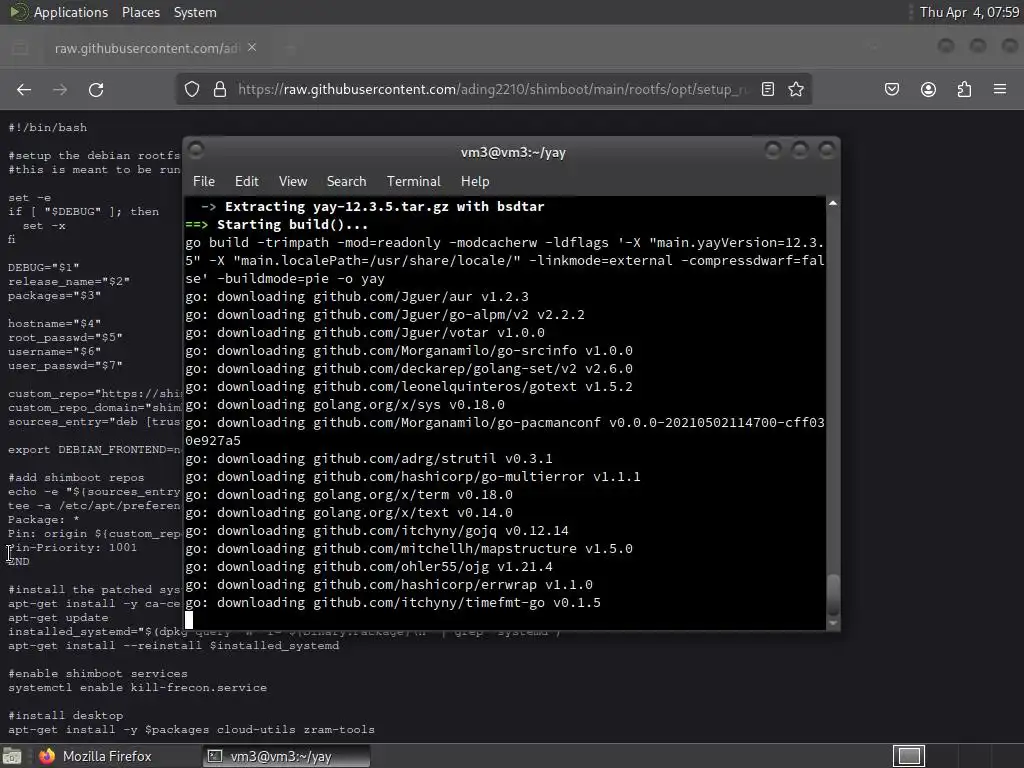Screen dimensions: 1024x768
Task: Click the 'github.com/ohler55/ojg v1.21.4' line
Action: 369,567
